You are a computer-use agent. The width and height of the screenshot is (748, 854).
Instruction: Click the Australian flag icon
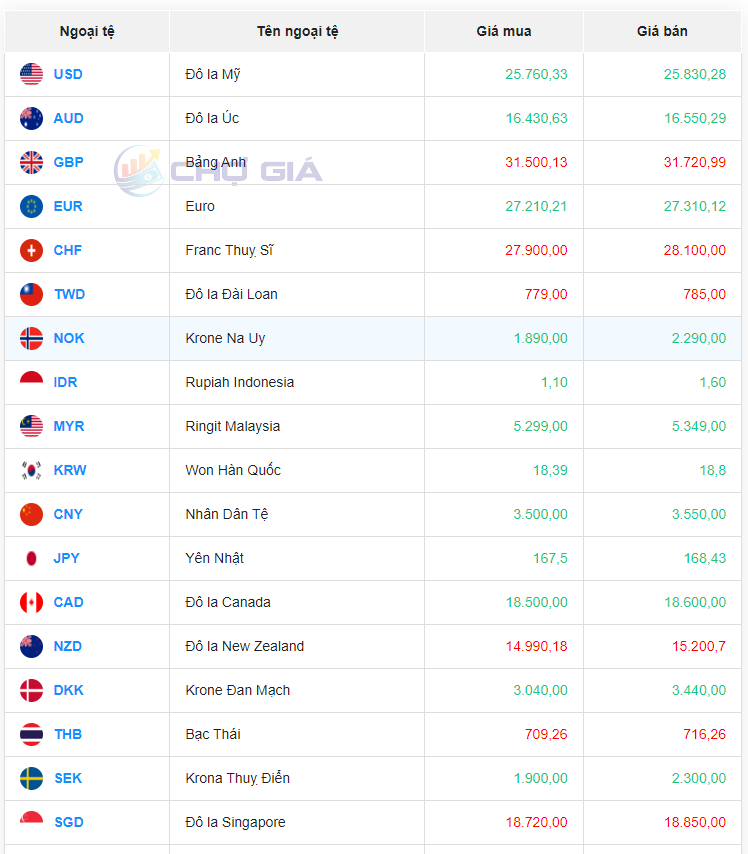(31, 118)
